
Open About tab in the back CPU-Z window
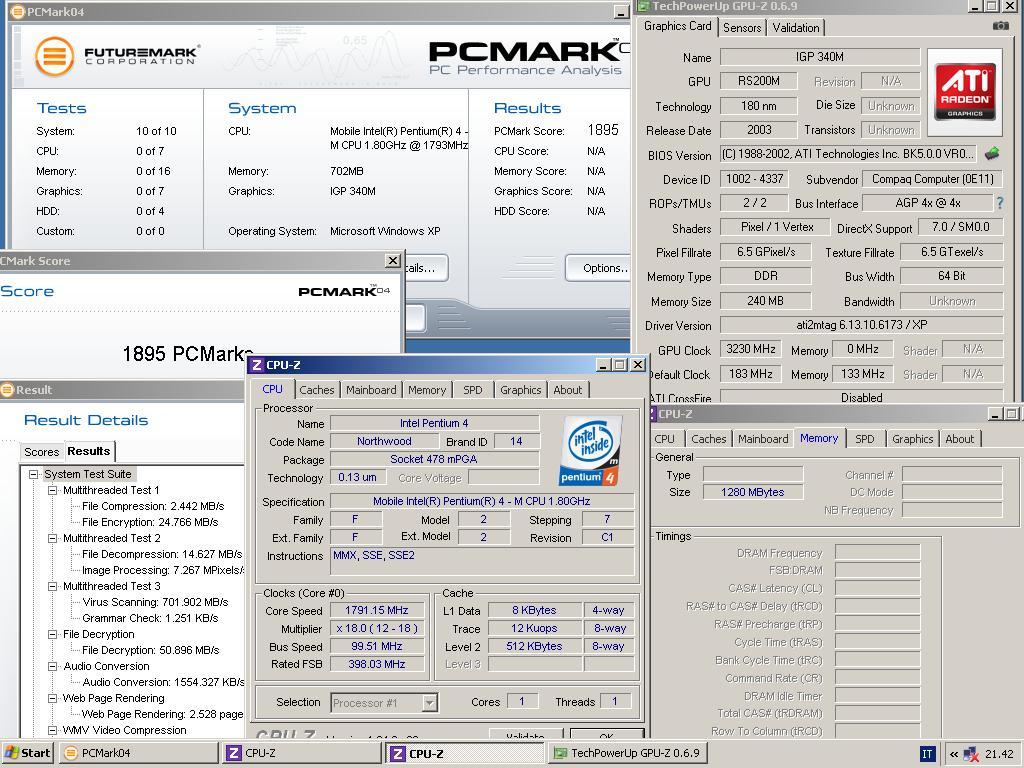[959, 440]
